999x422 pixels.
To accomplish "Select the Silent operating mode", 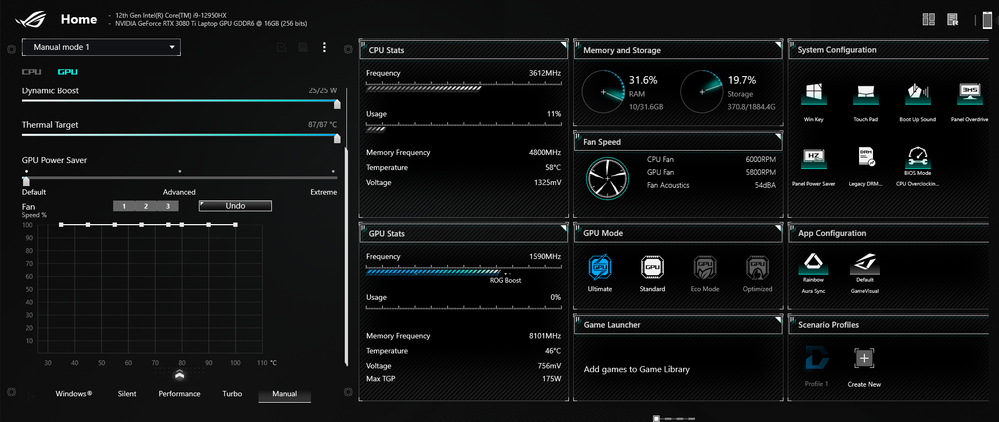I will pos(127,394).
